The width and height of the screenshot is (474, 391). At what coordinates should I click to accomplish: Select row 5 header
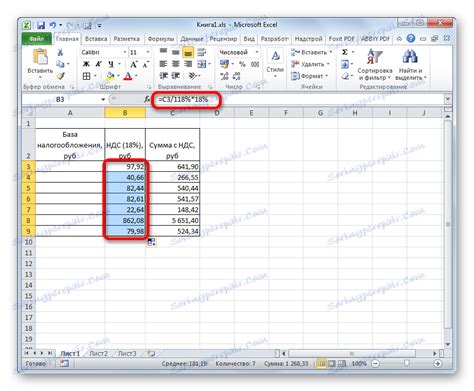click(x=28, y=188)
